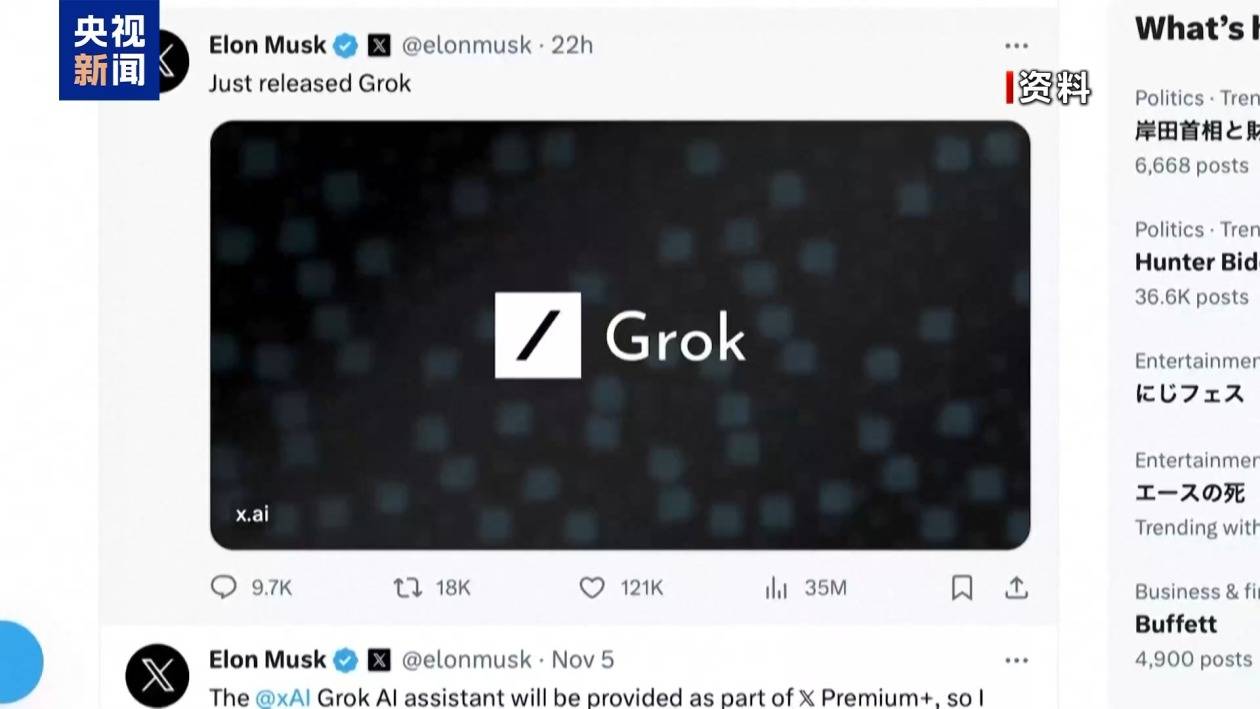The height and width of the screenshot is (709, 1260).
Task: Open view analytics showing 35M
Action: (776, 588)
